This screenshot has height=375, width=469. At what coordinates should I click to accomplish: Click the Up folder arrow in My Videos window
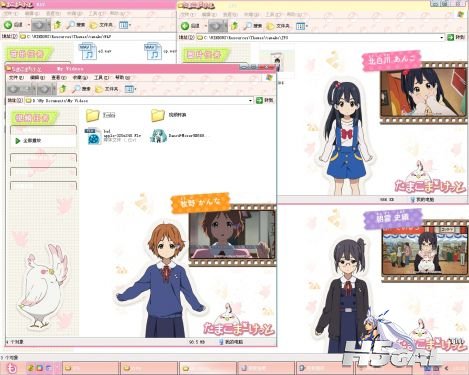pyautogui.click(x=63, y=89)
